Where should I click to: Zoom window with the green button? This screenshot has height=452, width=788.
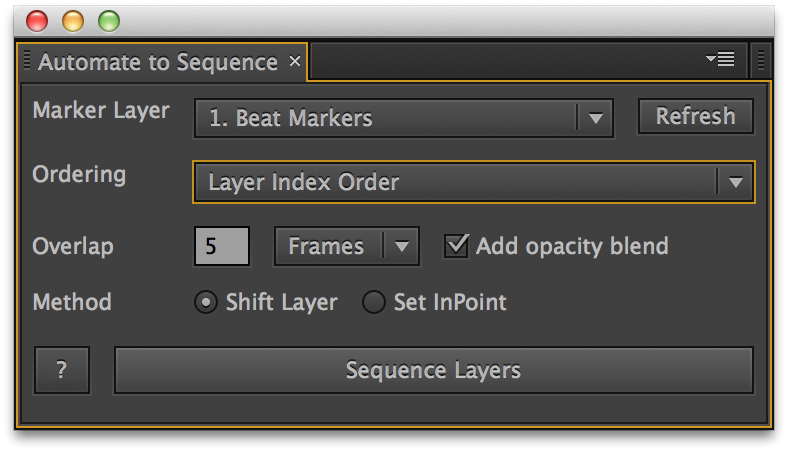[108, 20]
